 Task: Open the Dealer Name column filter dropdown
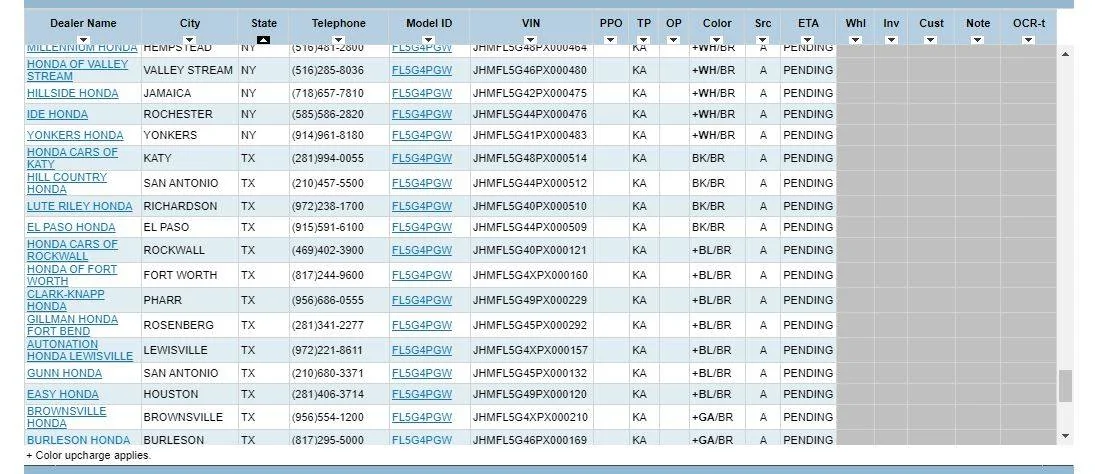pos(83,40)
